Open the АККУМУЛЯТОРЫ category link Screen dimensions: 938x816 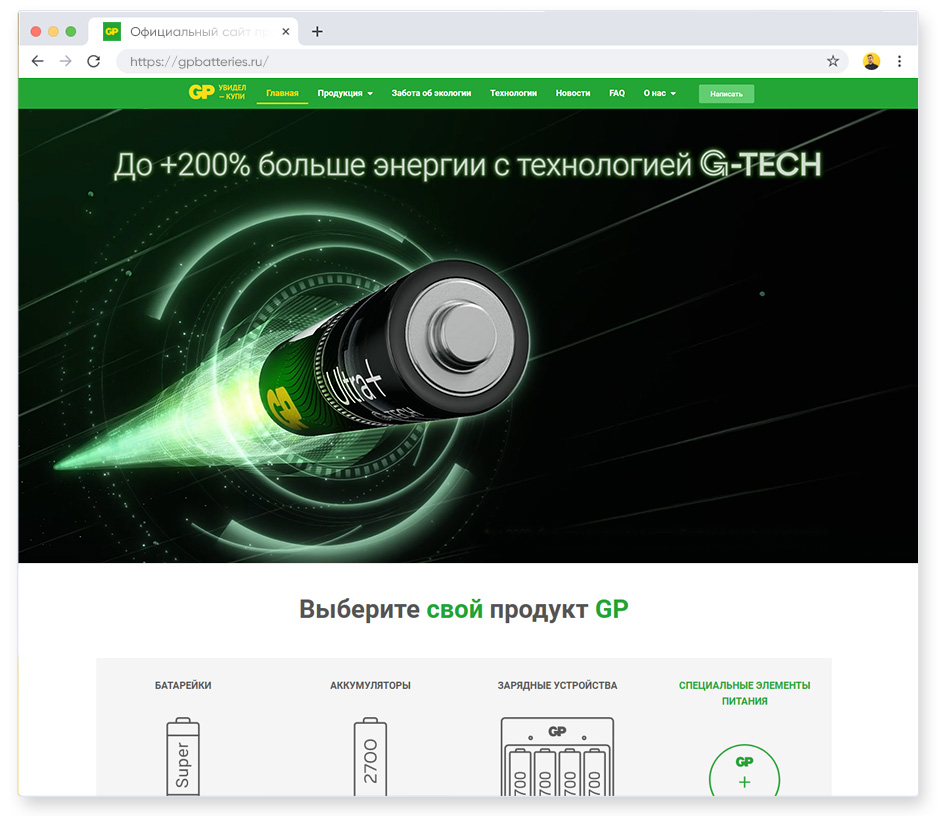tap(370, 686)
